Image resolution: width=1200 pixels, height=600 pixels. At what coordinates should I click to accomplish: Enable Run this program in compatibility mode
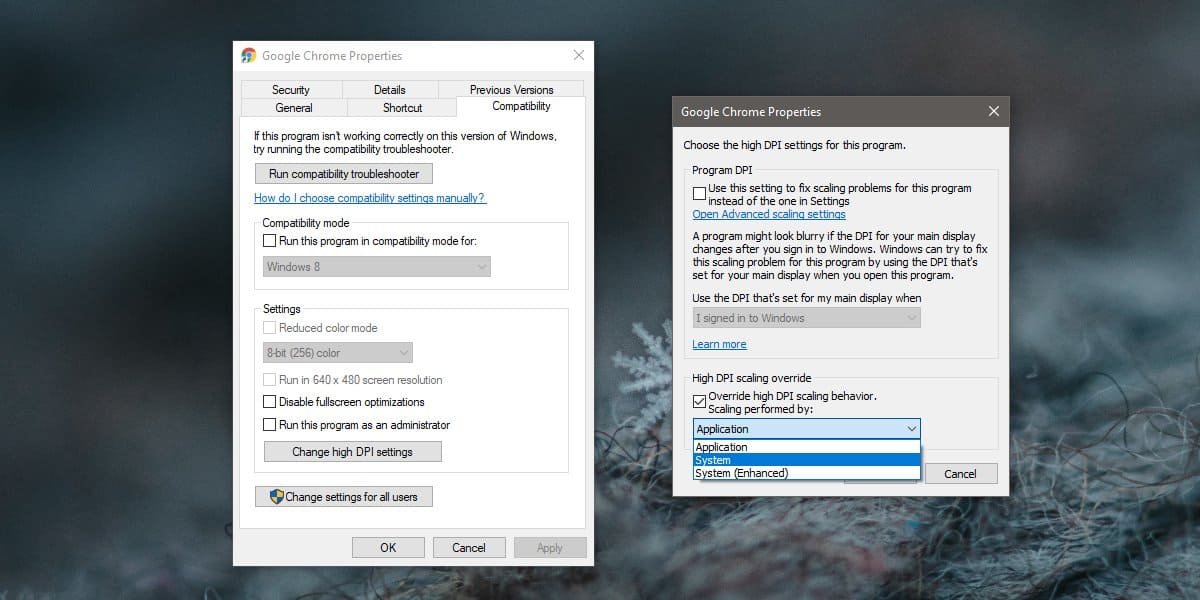[x=269, y=240]
